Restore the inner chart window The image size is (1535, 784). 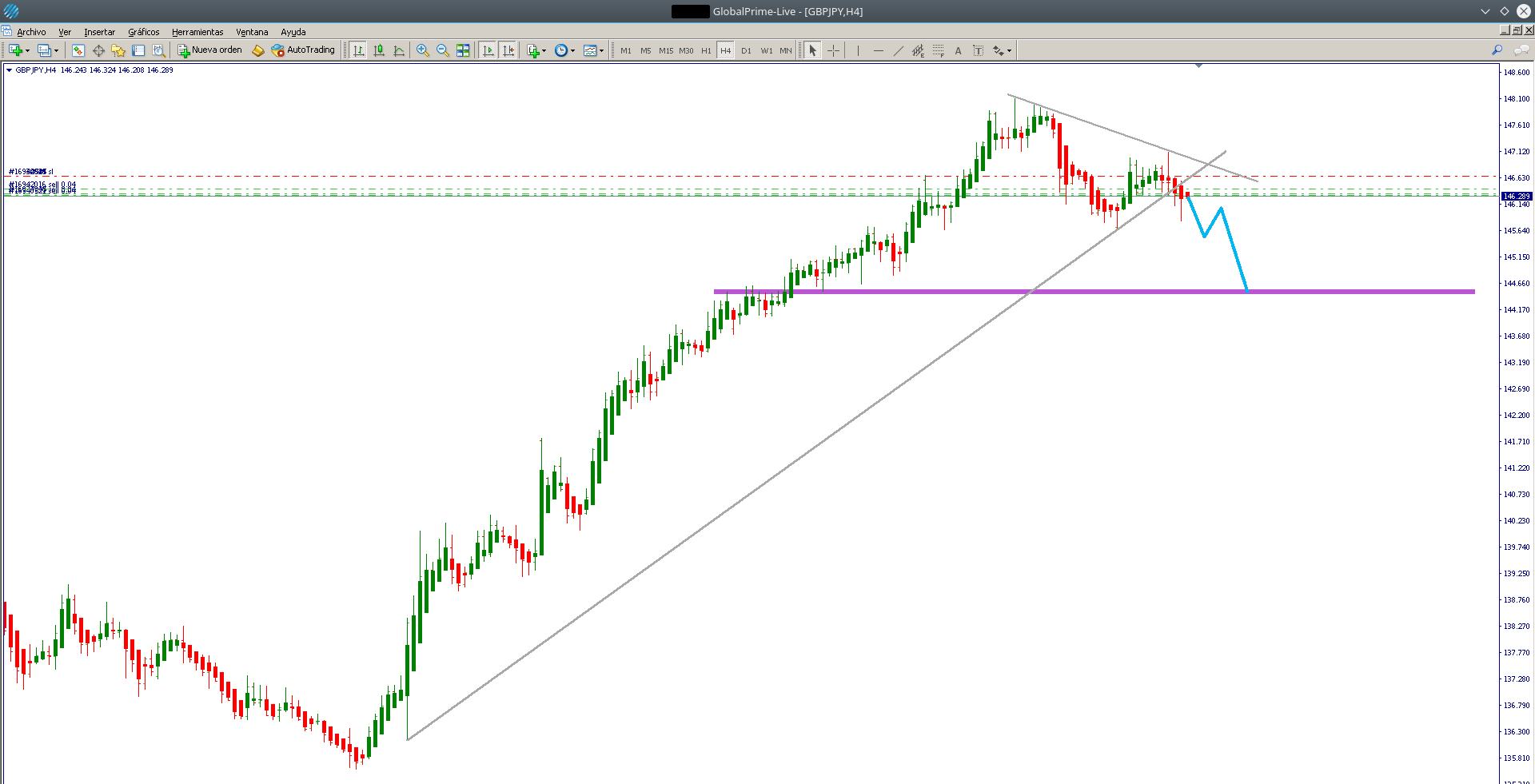pos(1517,30)
